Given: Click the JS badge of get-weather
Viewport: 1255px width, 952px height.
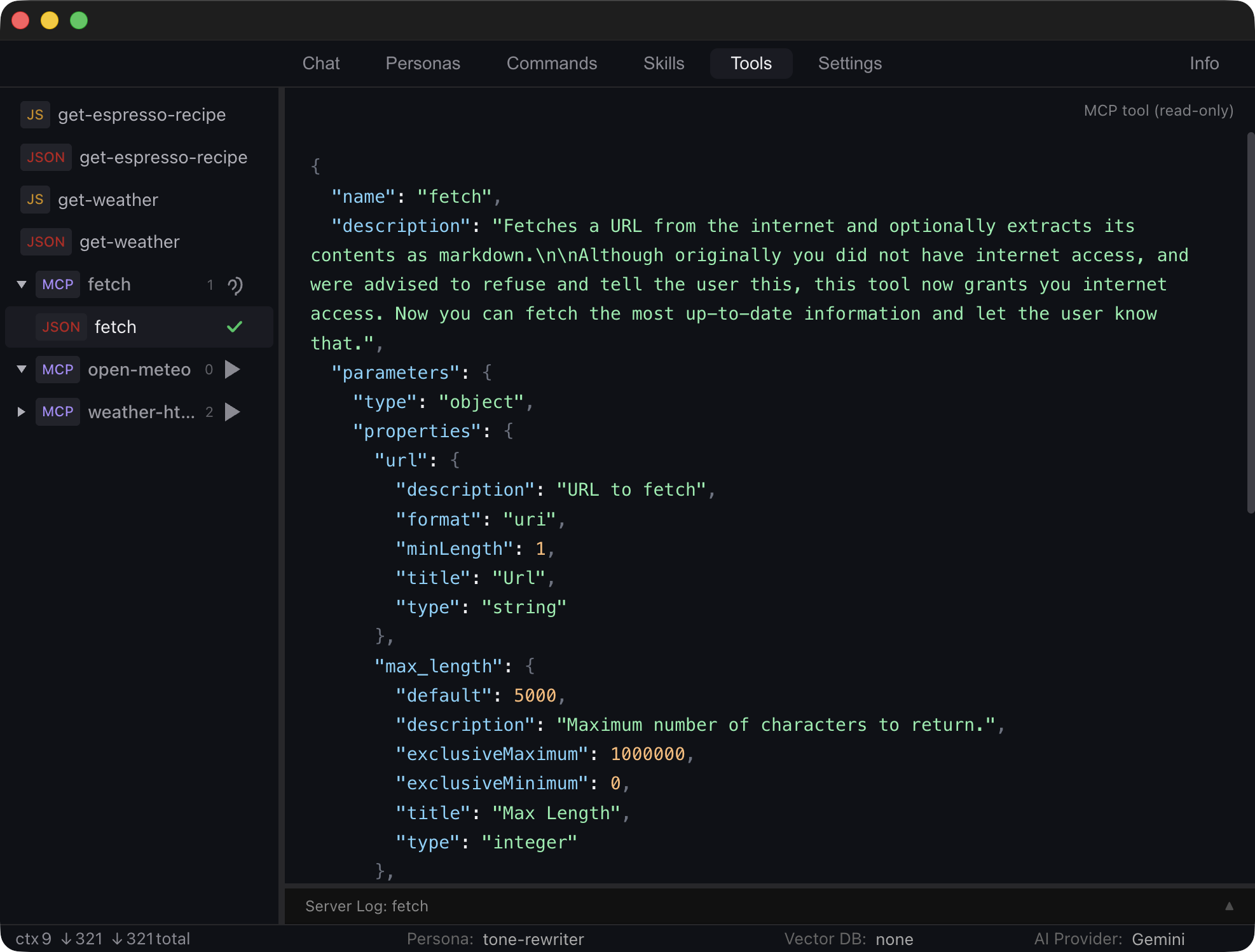Looking at the screenshot, I should [35, 200].
